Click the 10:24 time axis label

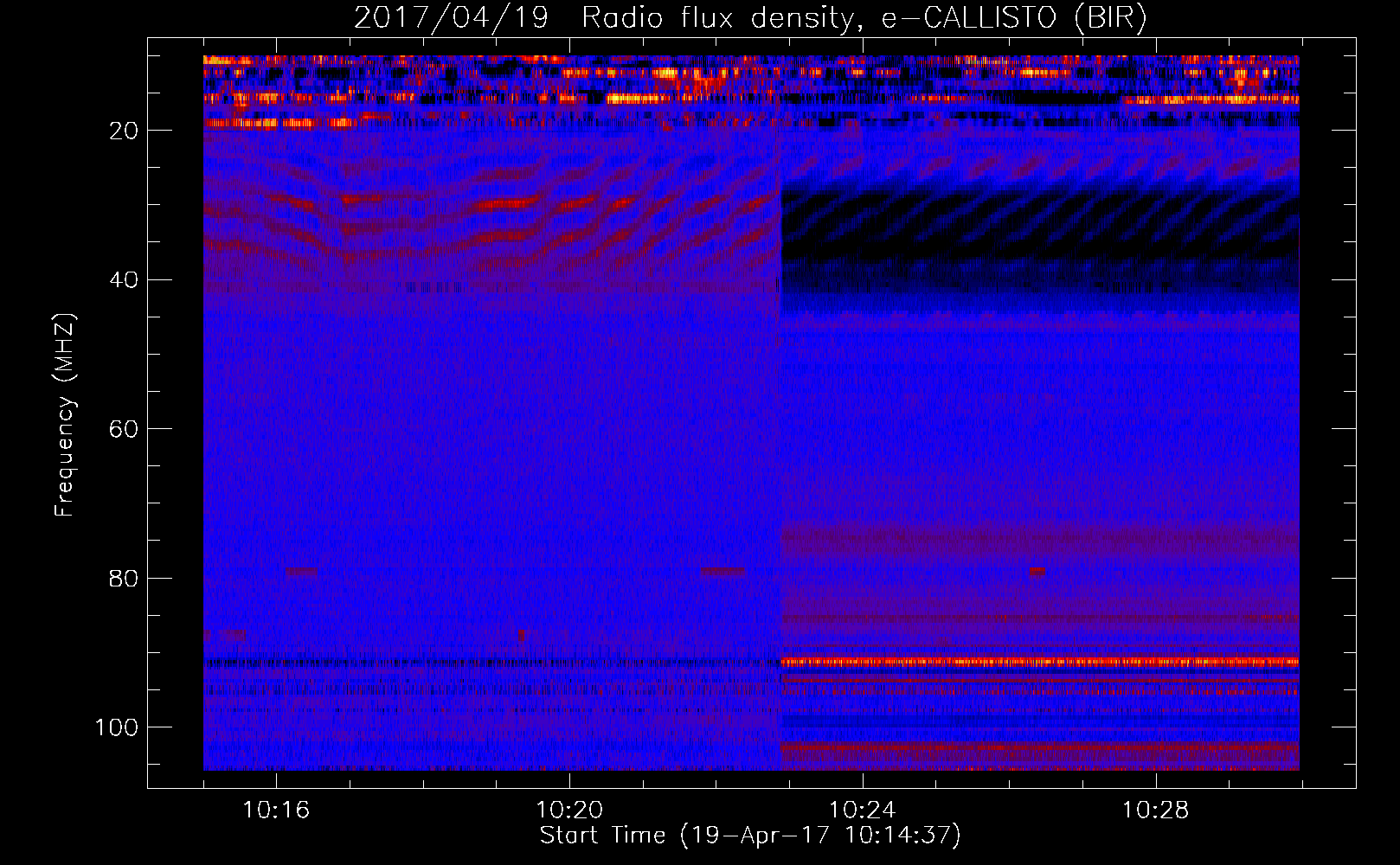pos(863,811)
